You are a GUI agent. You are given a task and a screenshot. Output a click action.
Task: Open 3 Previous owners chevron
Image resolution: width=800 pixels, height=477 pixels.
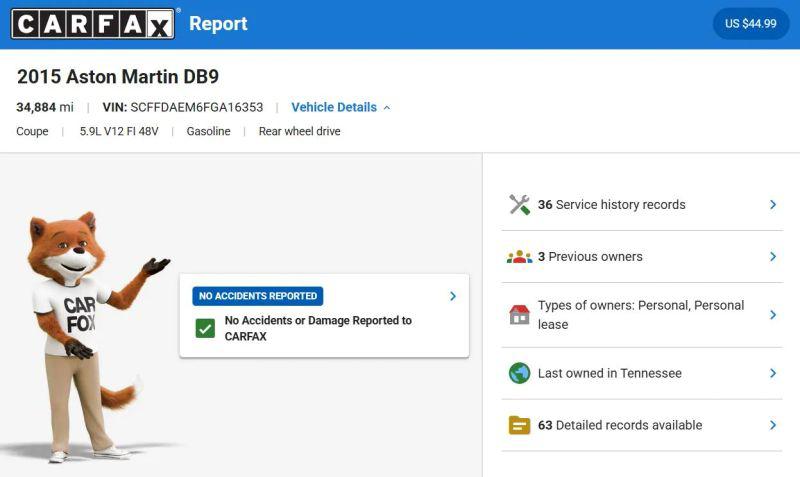pyautogui.click(x=773, y=257)
